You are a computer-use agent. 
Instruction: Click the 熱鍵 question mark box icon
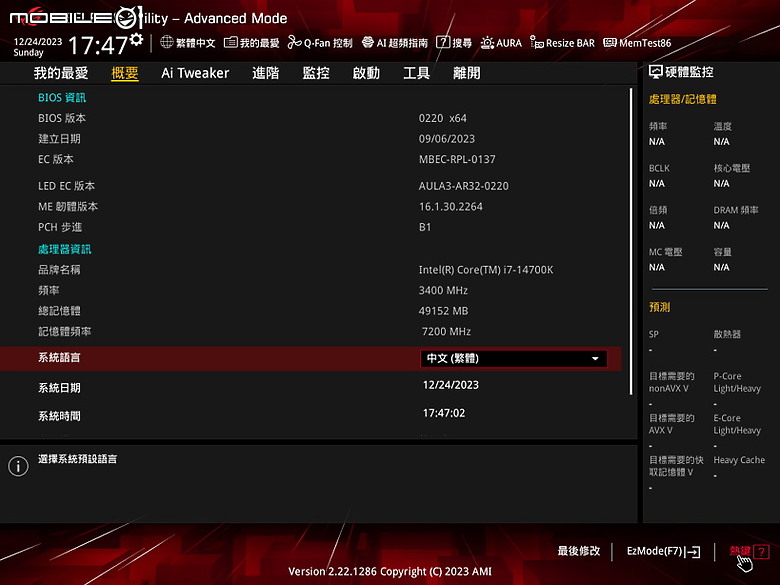tap(761, 551)
